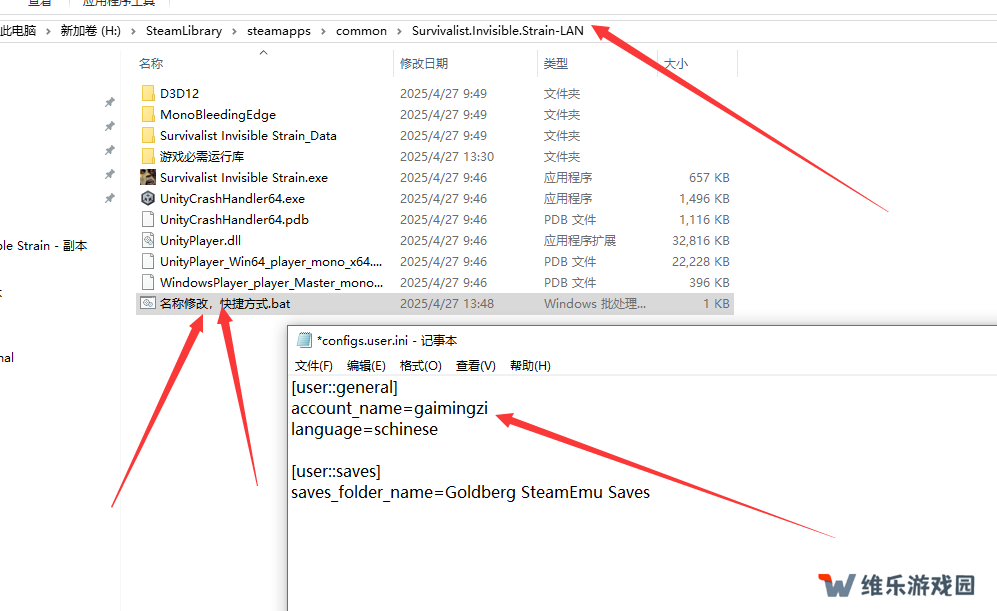Click the 名称修改，快捷方式.bat batch file icon
Image resolution: width=997 pixels, height=611 pixels.
148,303
